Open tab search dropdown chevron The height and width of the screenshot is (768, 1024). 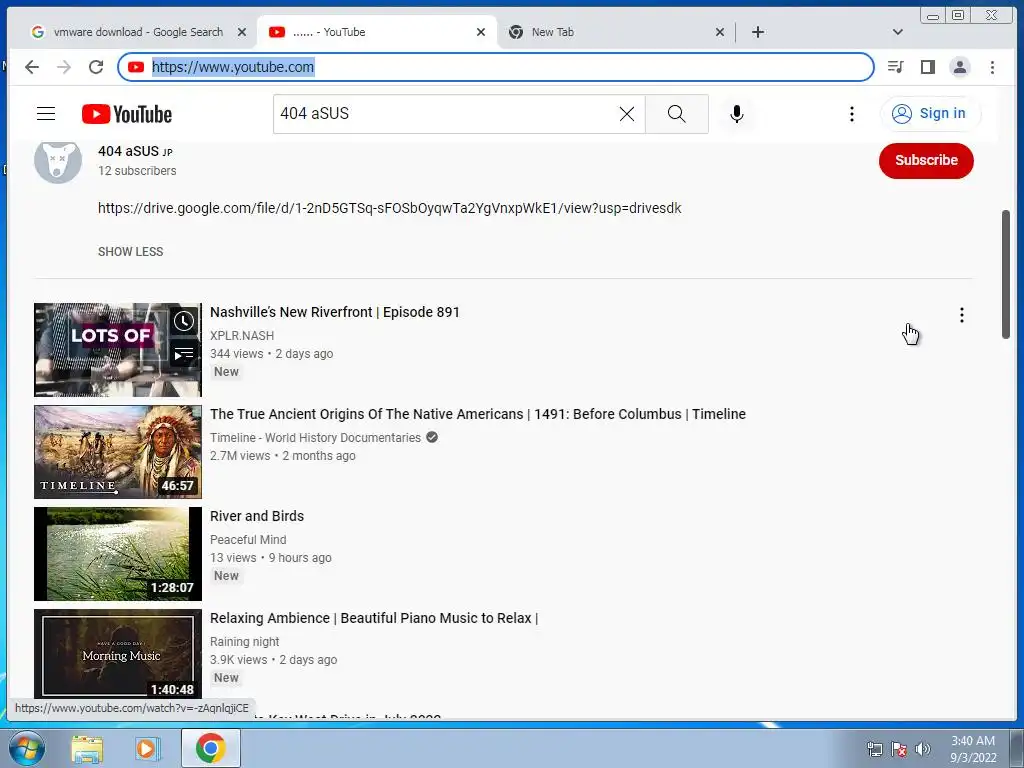[x=897, y=32]
